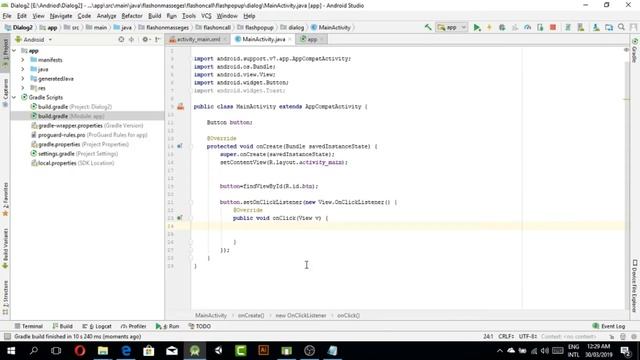The width and height of the screenshot is (640, 360).
Task: Open the Profile app gauge icon
Action: click(527, 27)
